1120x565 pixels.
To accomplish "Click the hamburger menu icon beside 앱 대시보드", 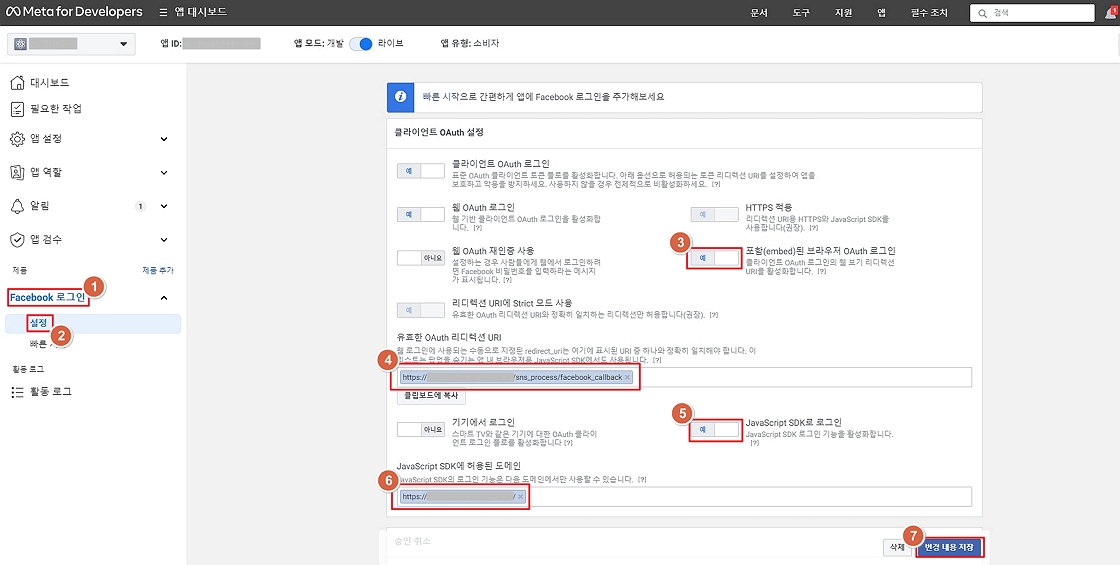I will coord(164,13).
